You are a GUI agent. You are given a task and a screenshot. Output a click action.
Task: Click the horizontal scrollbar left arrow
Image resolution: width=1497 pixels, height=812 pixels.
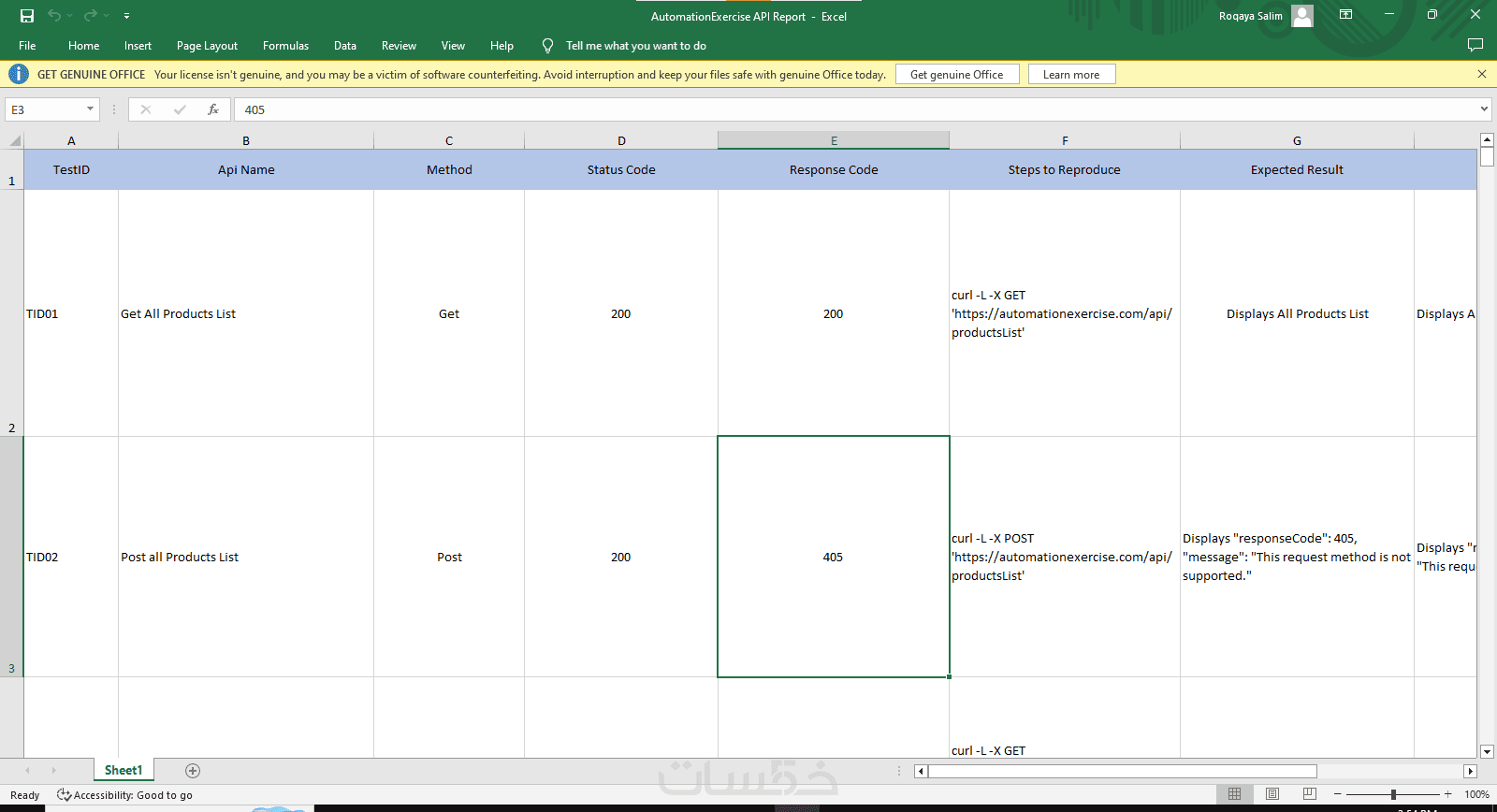point(921,771)
